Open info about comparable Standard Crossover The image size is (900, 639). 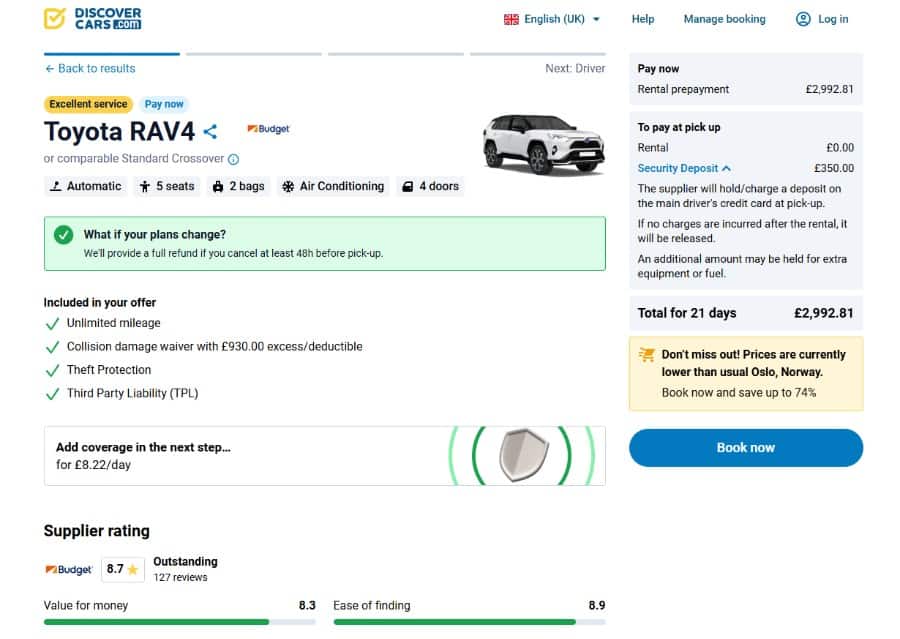[233, 159]
